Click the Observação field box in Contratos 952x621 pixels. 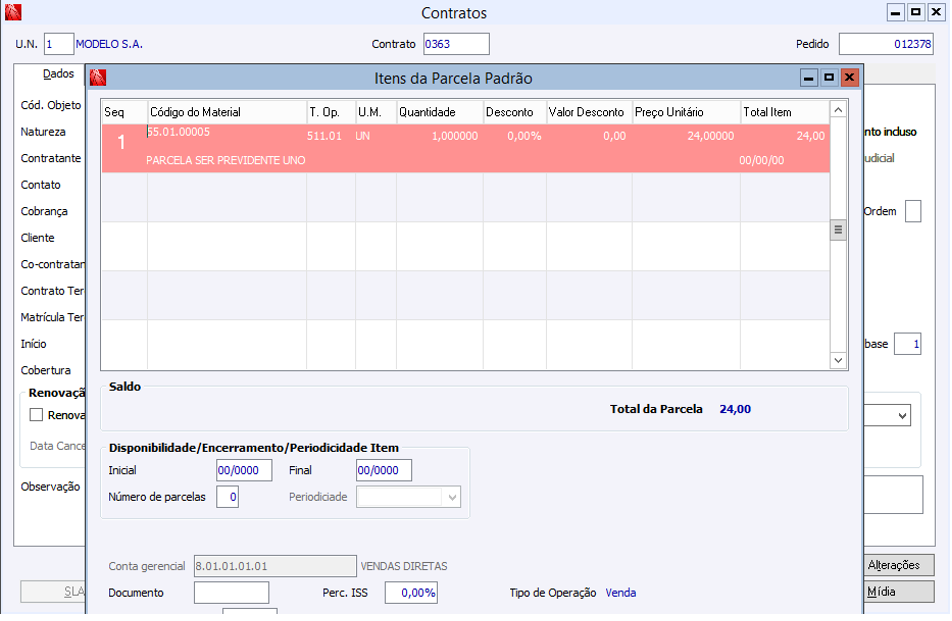pyautogui.click(x=893, y=495)
